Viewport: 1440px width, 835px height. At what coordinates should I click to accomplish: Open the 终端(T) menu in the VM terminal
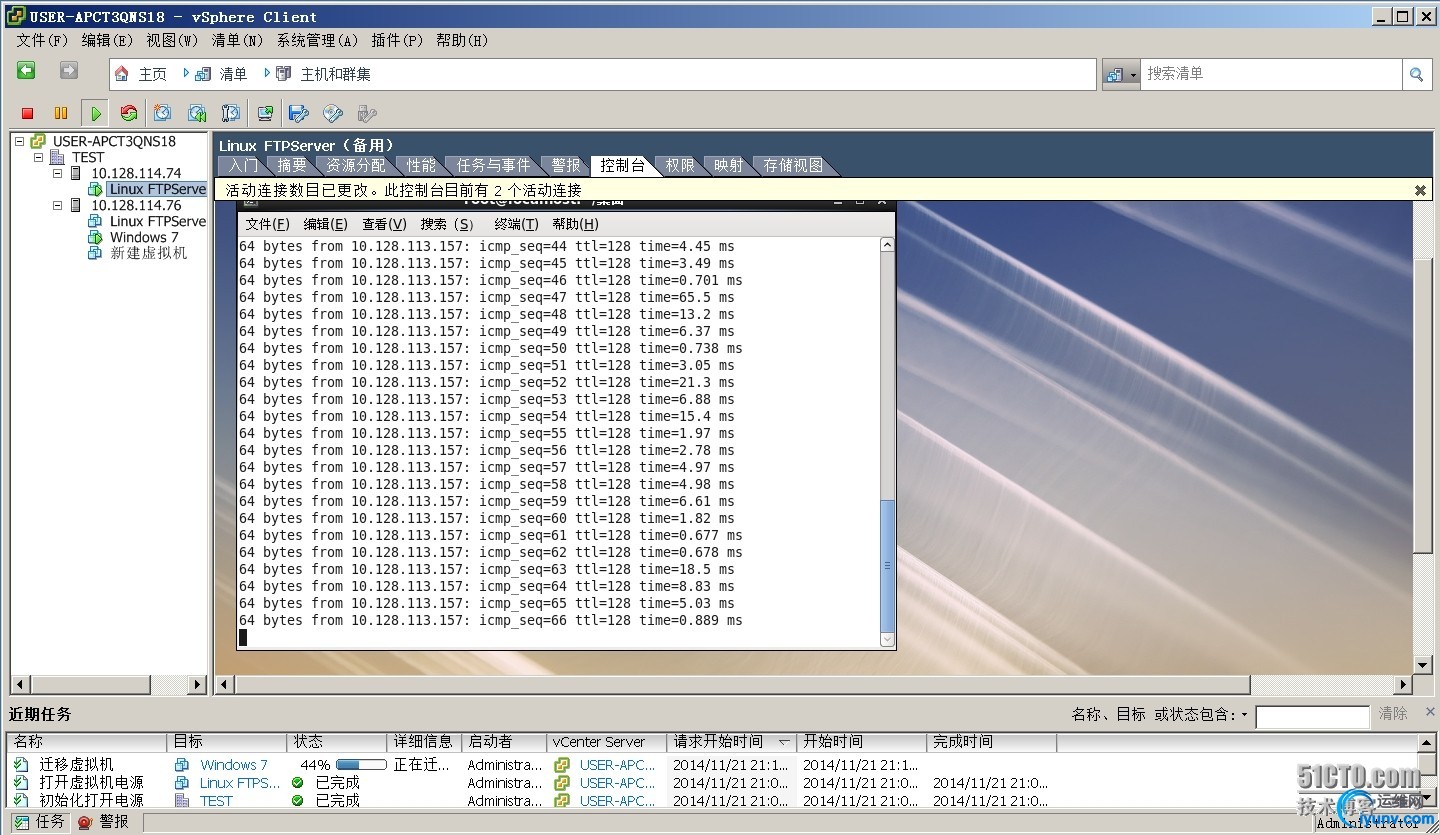click(x=516, y=224)
